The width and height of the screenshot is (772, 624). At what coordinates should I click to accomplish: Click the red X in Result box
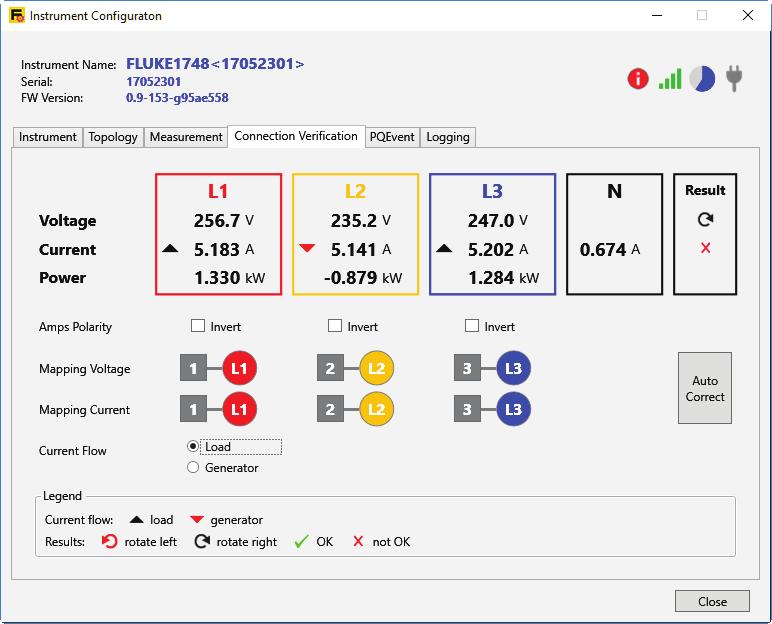point(705,248)
